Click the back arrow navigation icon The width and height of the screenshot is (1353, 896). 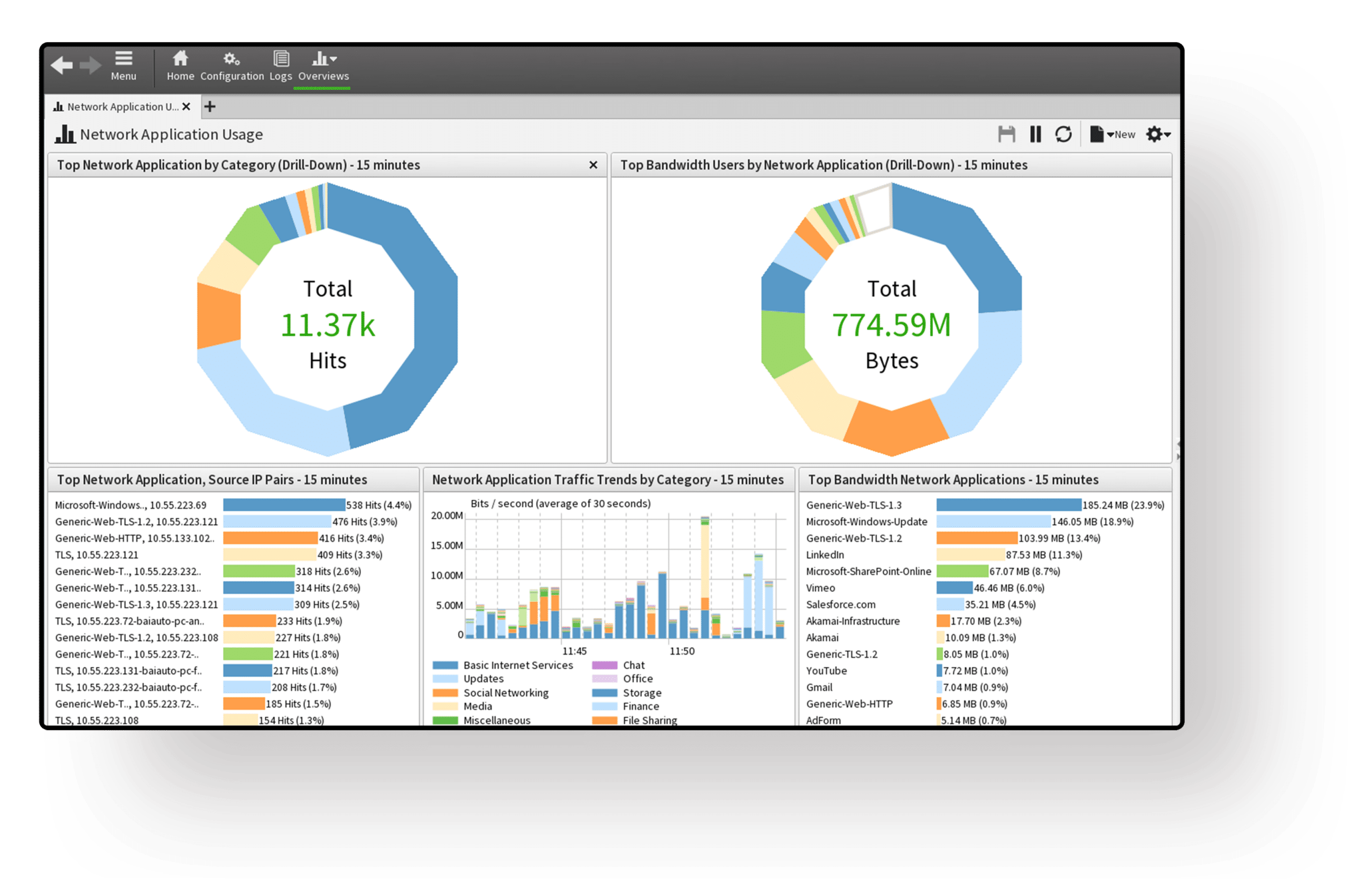(62, 65)
